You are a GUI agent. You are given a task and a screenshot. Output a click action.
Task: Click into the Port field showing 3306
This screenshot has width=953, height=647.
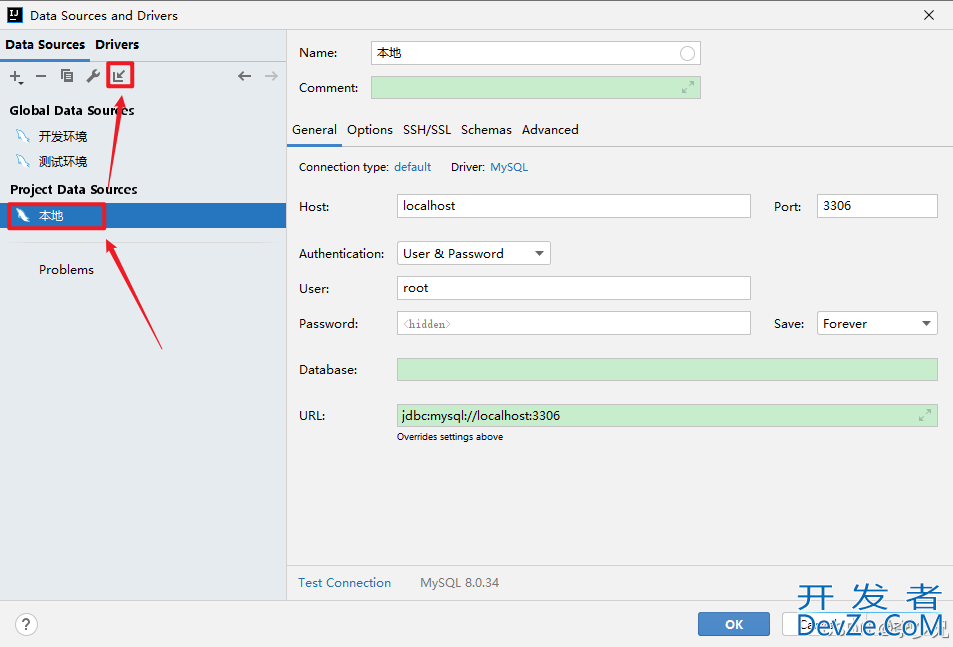(x=877, y=206)
